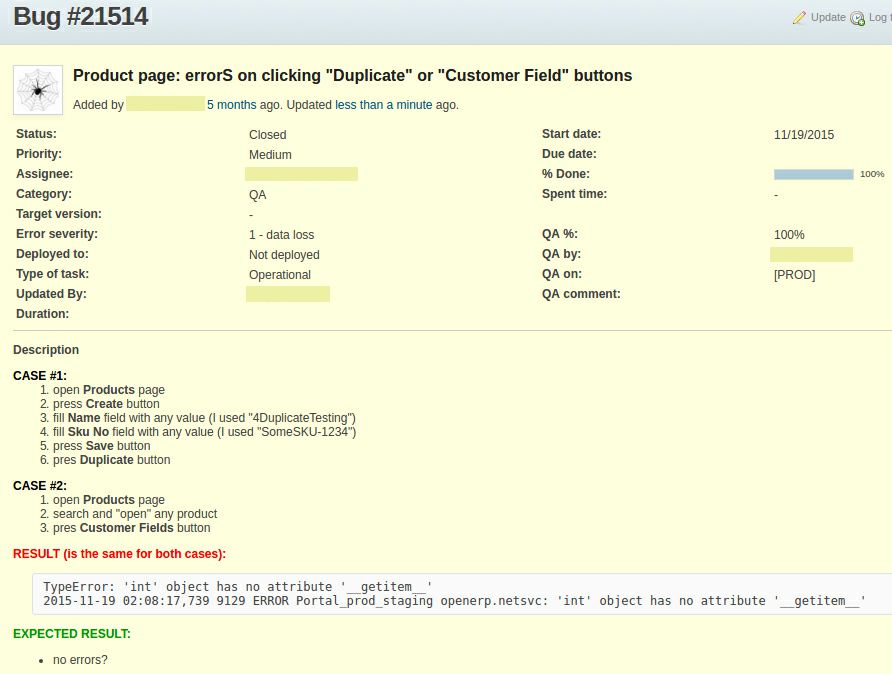Viewport: 892px width, 674px height.
Task: Click the pencil Update icon
Action: pos(799,18)
